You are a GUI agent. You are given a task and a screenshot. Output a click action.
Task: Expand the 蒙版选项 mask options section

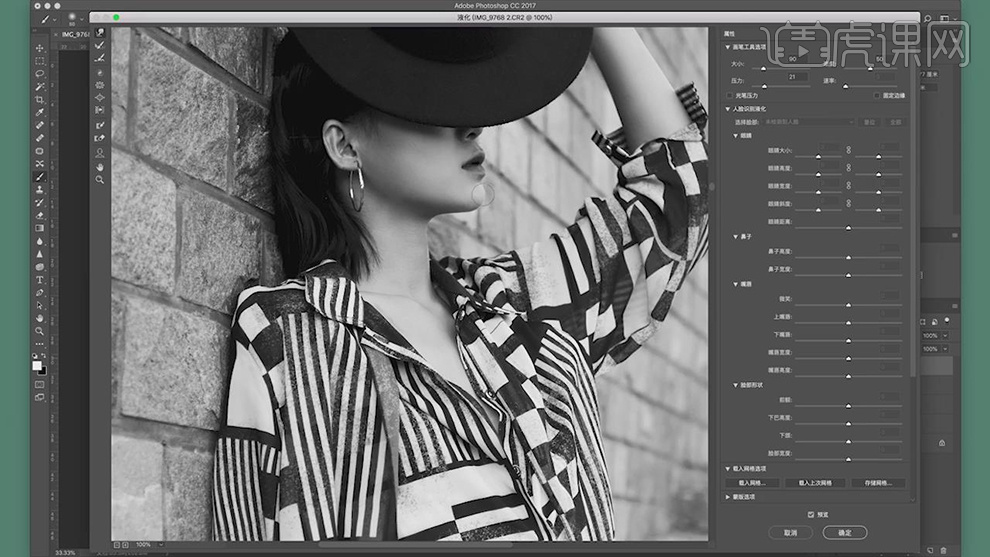coord(727,497)
